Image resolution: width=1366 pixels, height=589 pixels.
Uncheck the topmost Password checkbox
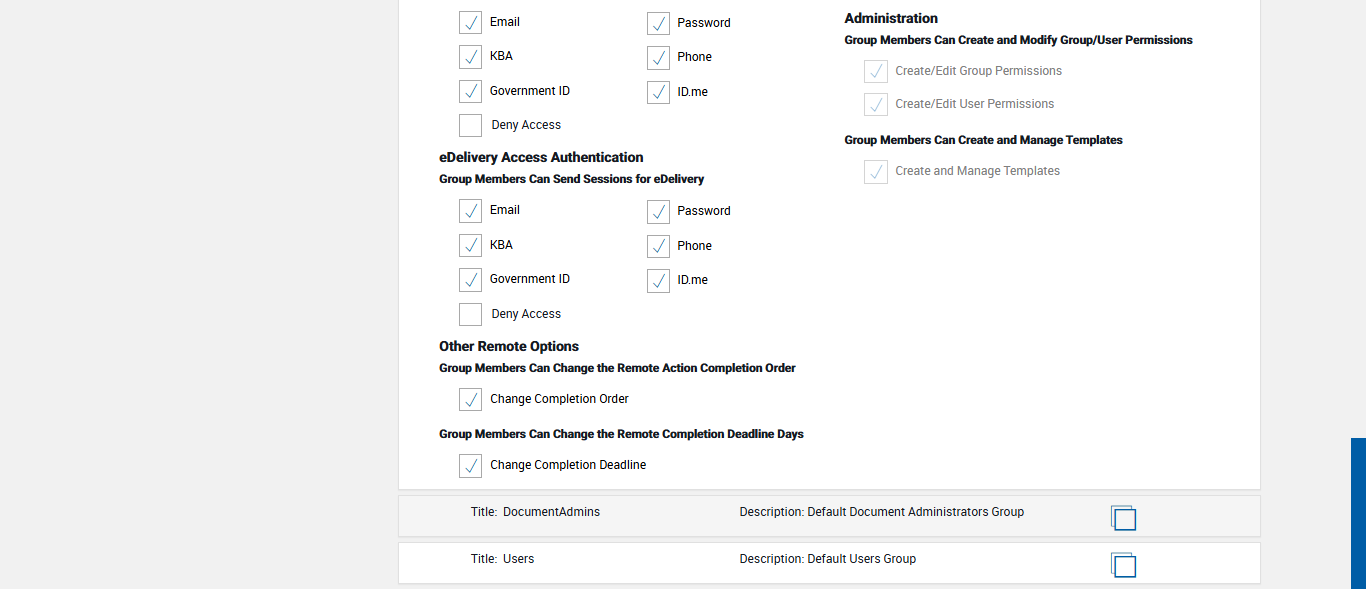click(x=658, y=24)
